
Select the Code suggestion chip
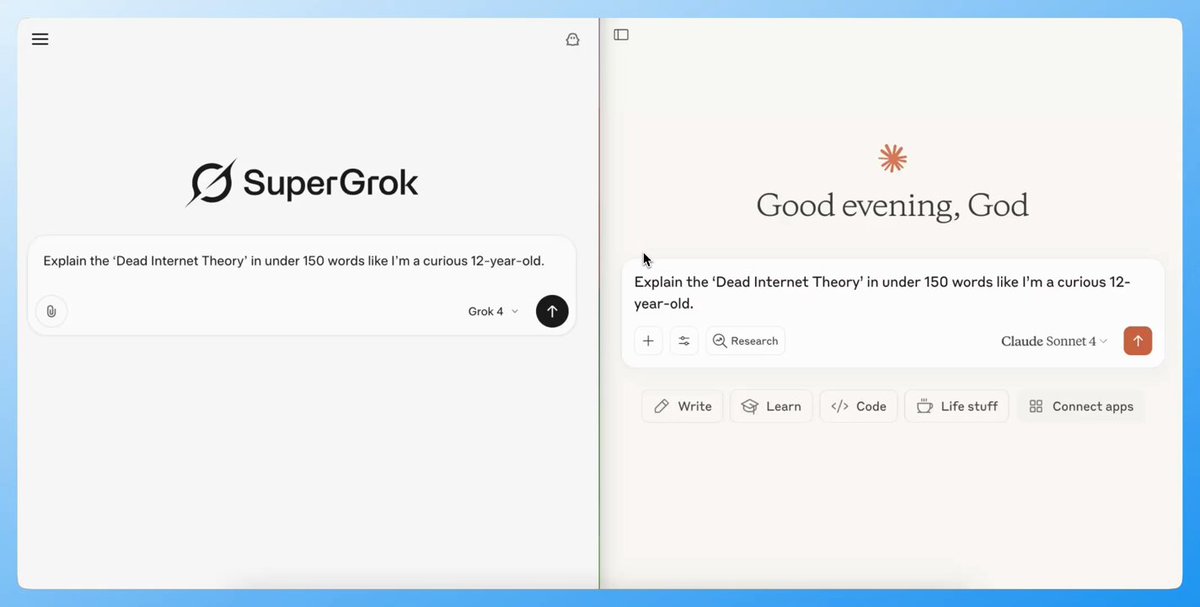(x=859, y=406)
